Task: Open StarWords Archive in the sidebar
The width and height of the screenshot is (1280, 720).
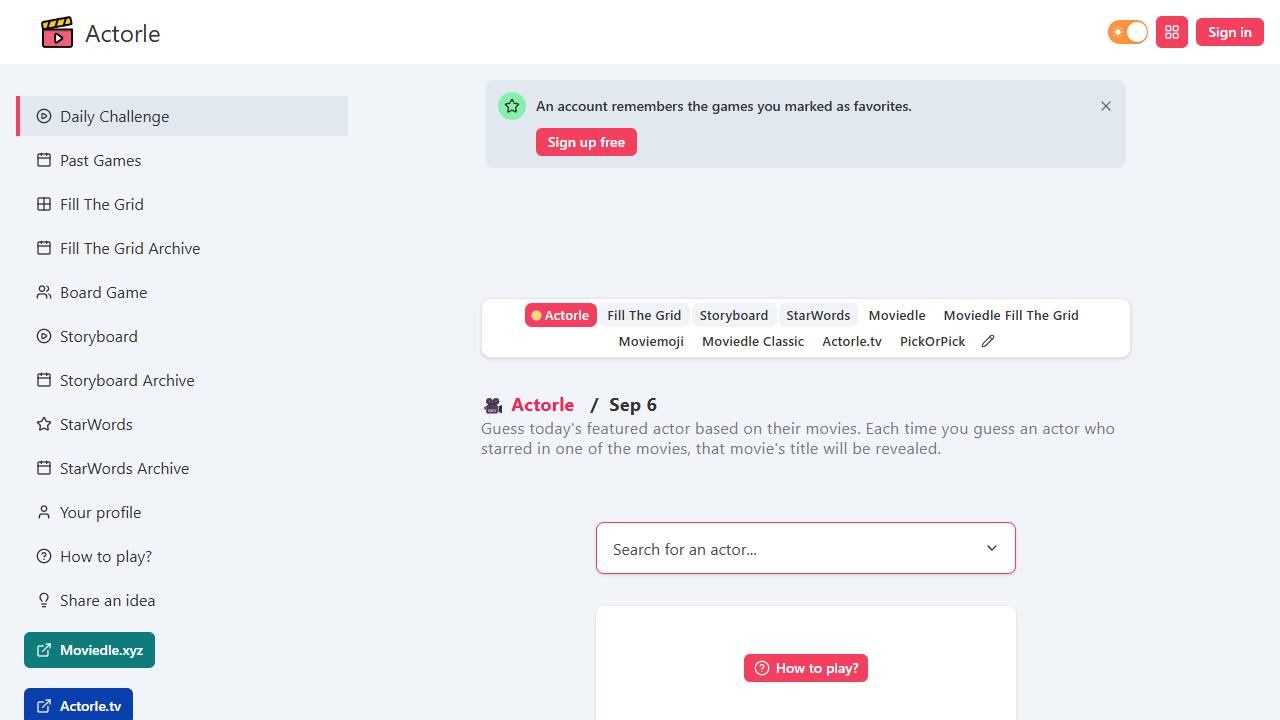Action: click(x=182, y=468)
